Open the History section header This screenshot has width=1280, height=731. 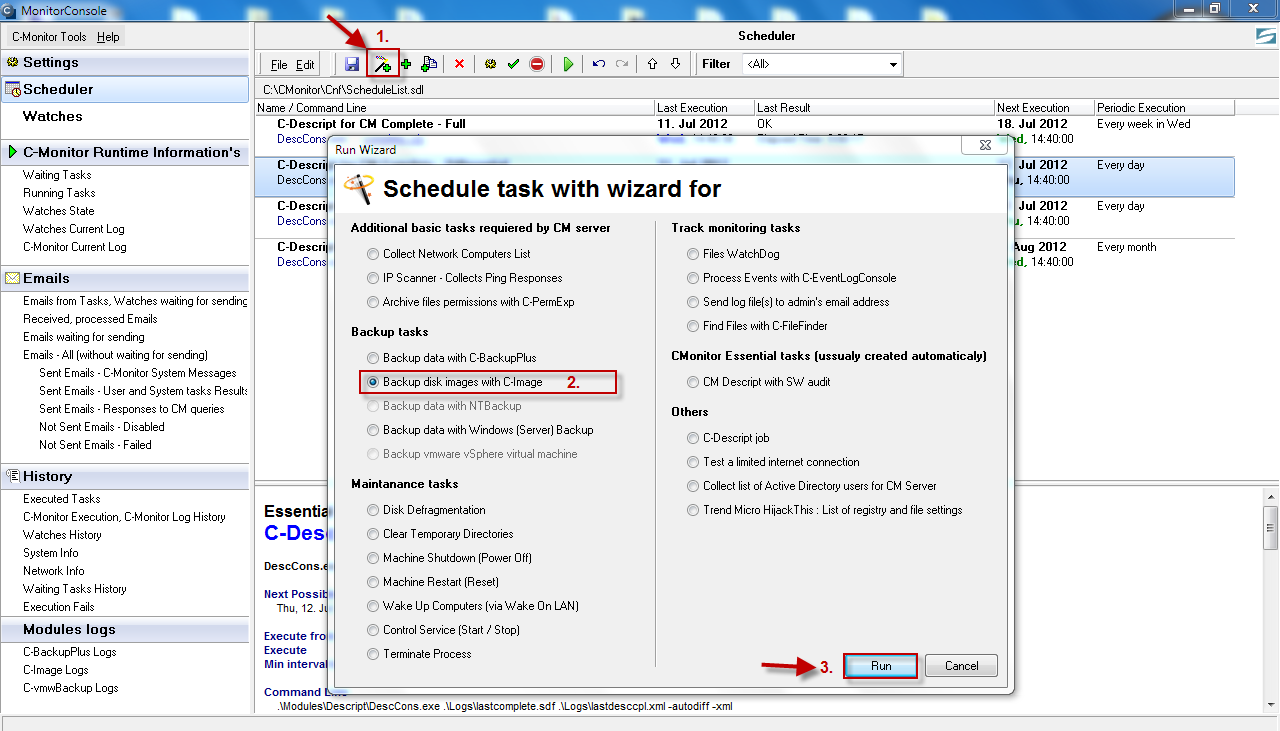point(125,476)
